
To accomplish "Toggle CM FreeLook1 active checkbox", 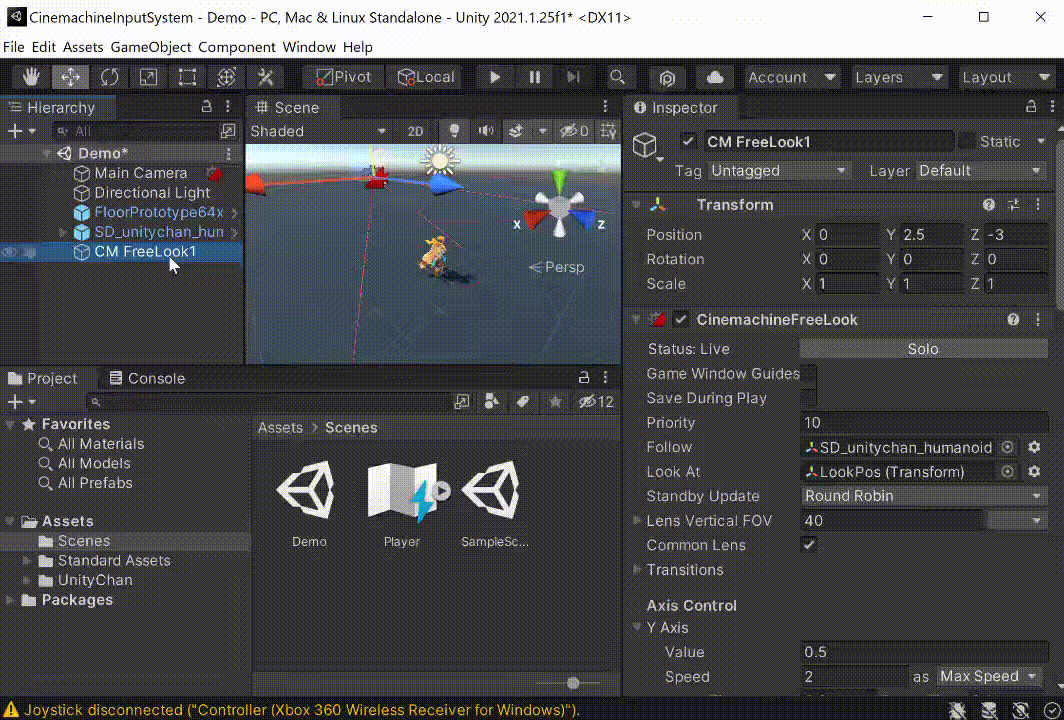I will (x=687, y=141).
